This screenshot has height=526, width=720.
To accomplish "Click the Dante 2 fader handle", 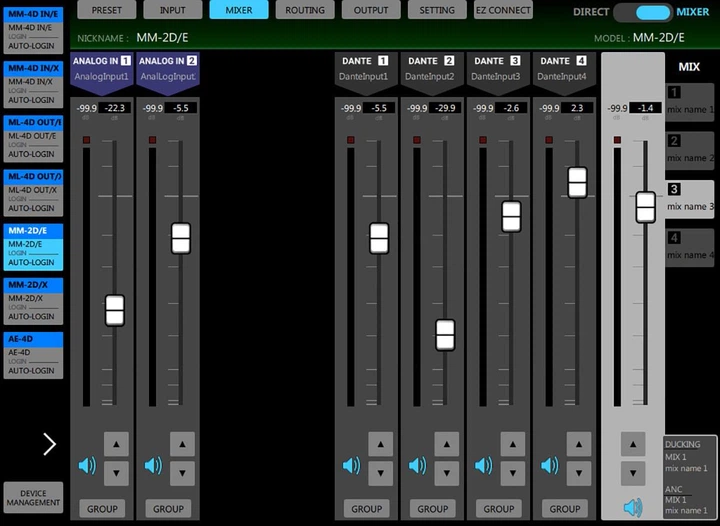I will coord(445,335).
